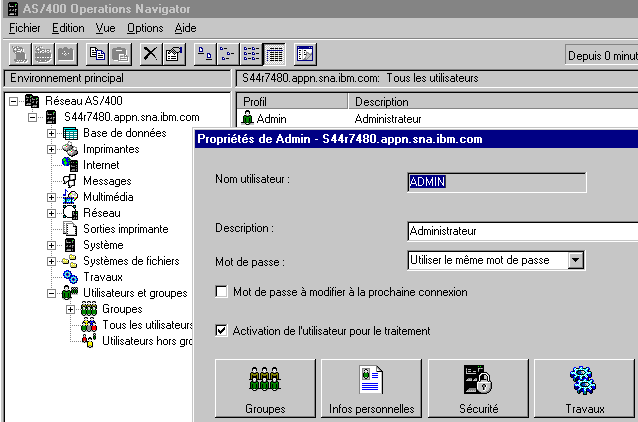Click the Groupes button in dialog
638x422 pixels.
pyautogui.click(x=265, y=388)
